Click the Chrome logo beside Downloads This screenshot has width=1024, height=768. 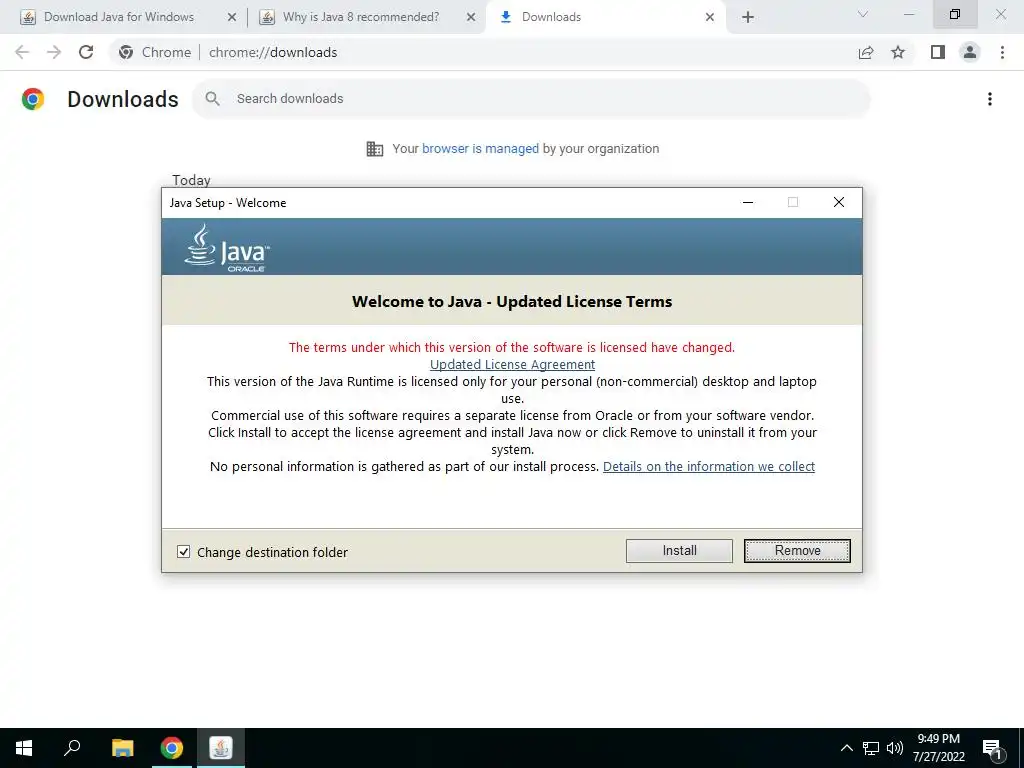pyautogui.click(x=33, y=99)
